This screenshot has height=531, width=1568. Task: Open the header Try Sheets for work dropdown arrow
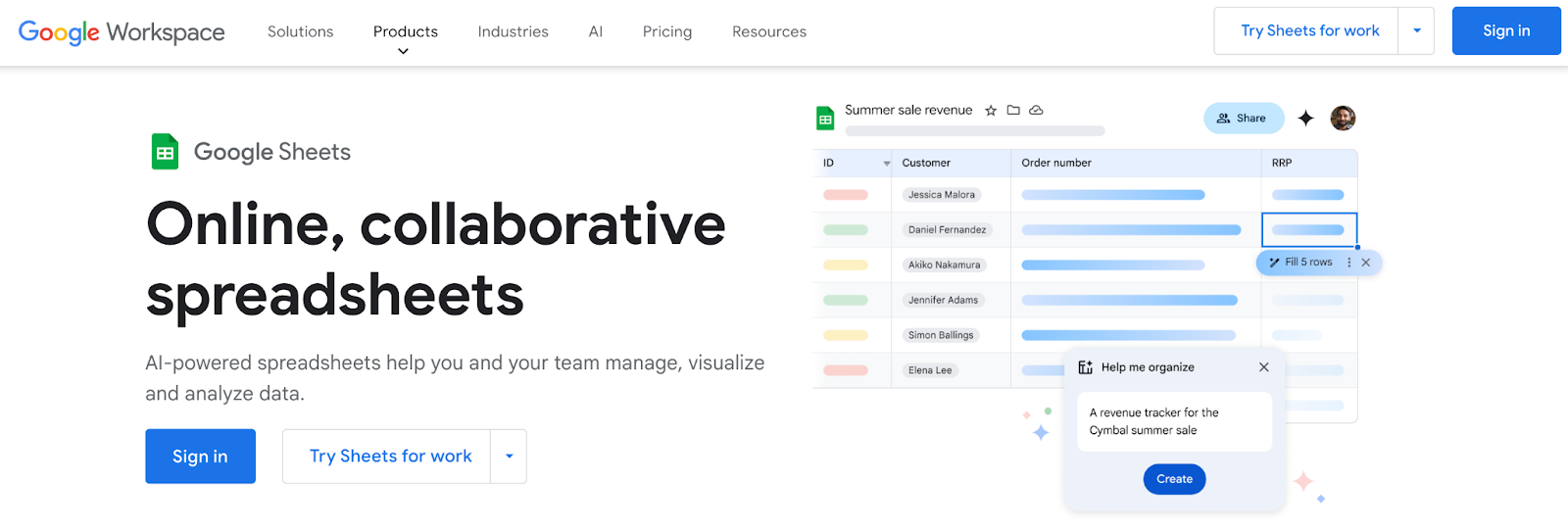1416,31
